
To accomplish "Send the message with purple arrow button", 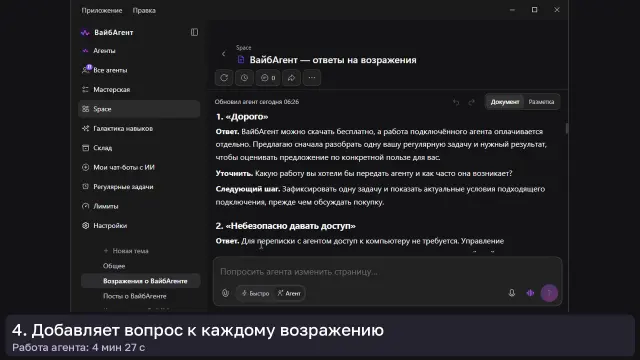I will point(549,293).
